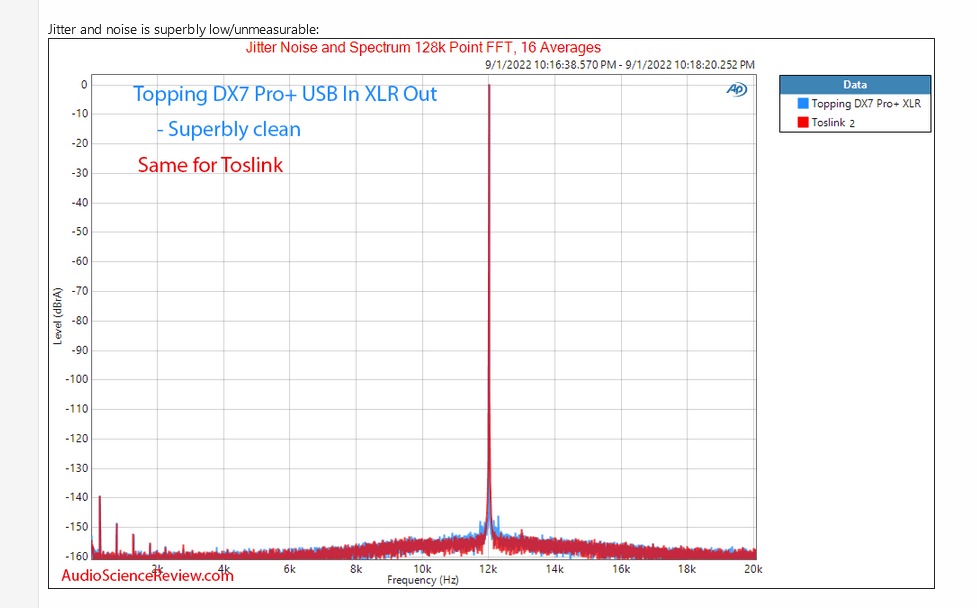This screenshot has height=608, width=977.
Task: Click the 12k frequency axis tick label
Action: coord(488,569)
